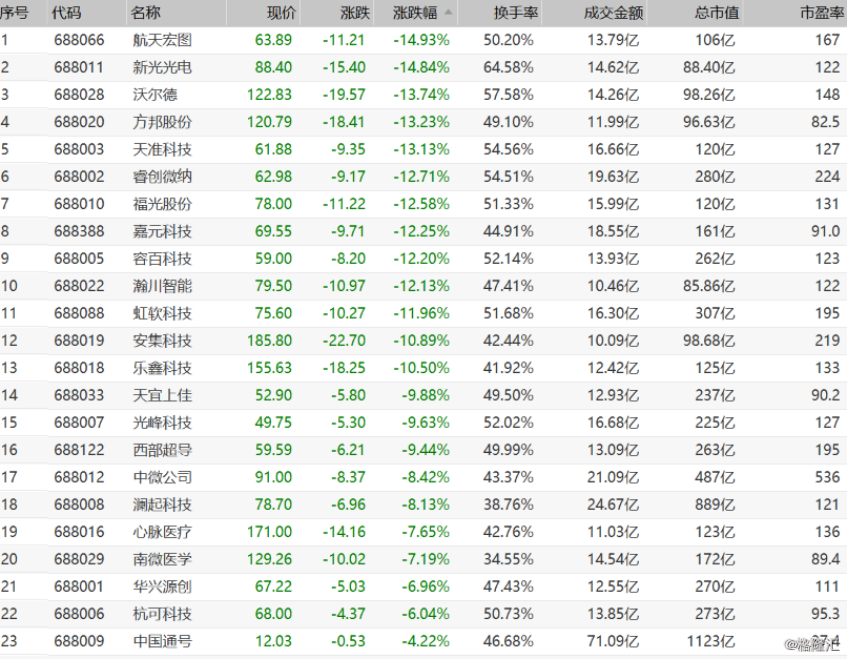Select stock name 容百科技

pos(162,259)
